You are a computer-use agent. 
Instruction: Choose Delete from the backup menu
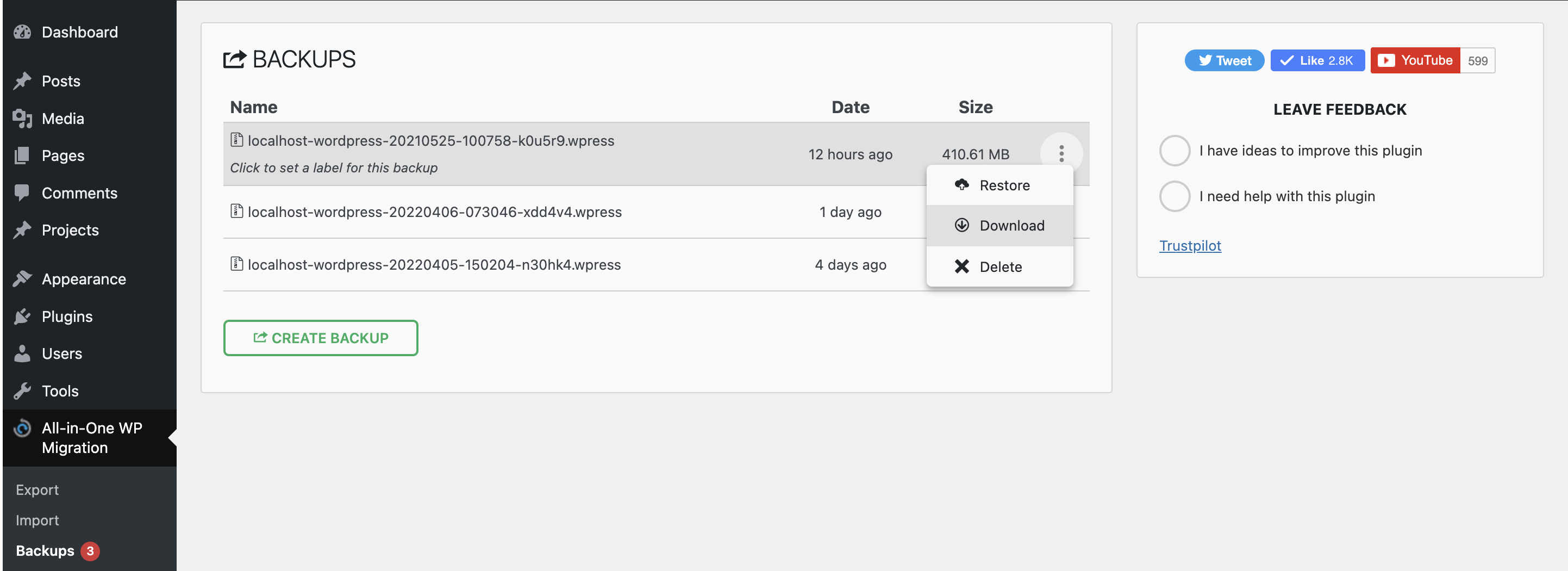coord(999,266)
